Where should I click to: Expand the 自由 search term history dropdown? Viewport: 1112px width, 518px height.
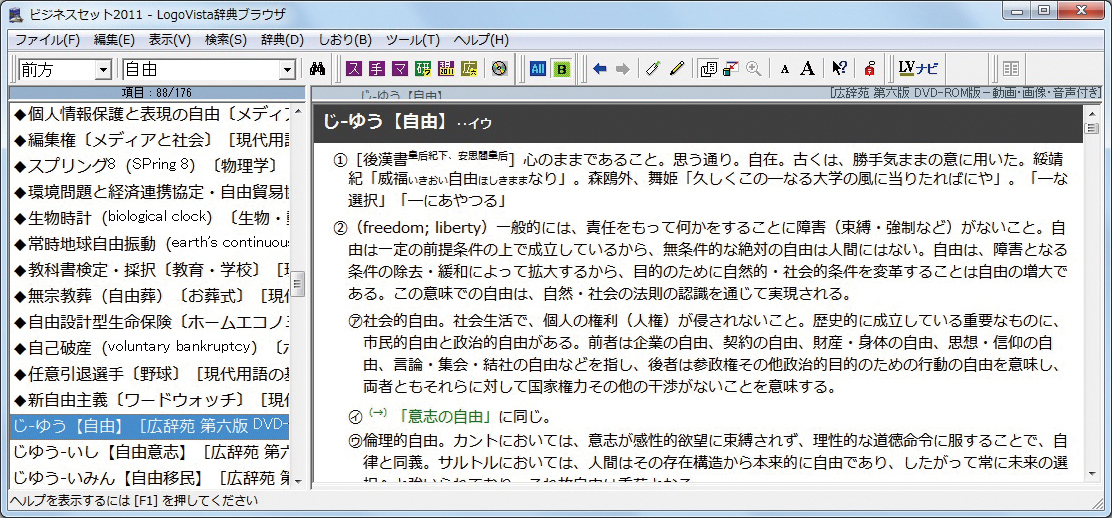288,70
